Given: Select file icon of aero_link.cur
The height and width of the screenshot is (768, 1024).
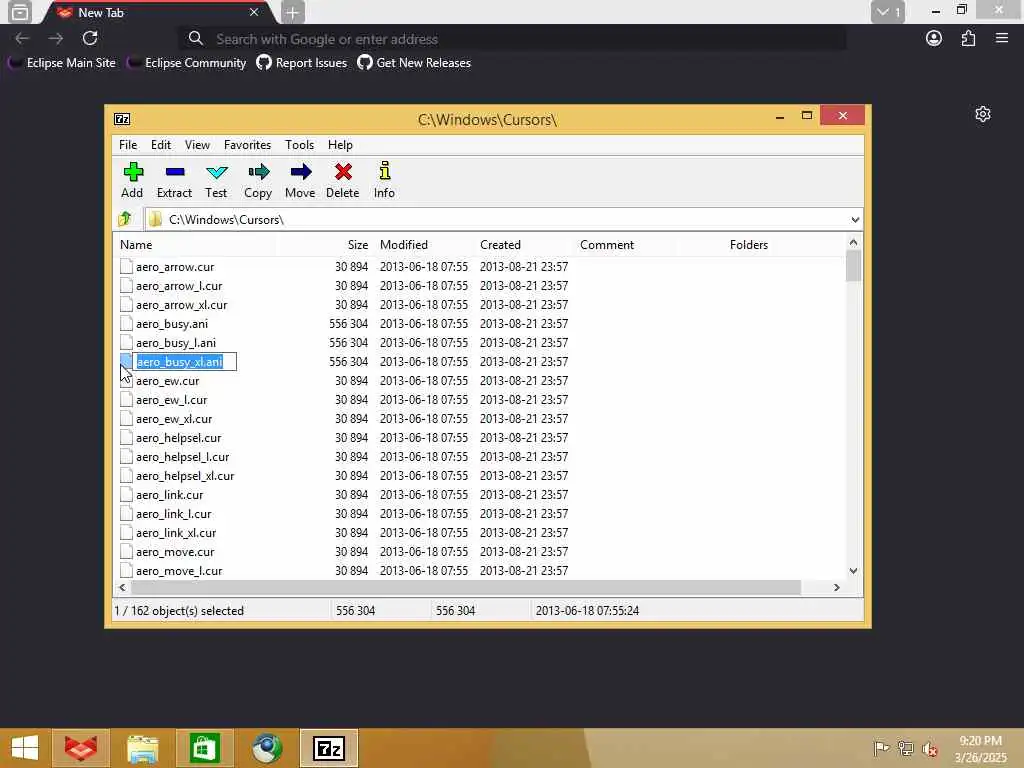Looking at the screenshot, I should click(x=126, y=494).
